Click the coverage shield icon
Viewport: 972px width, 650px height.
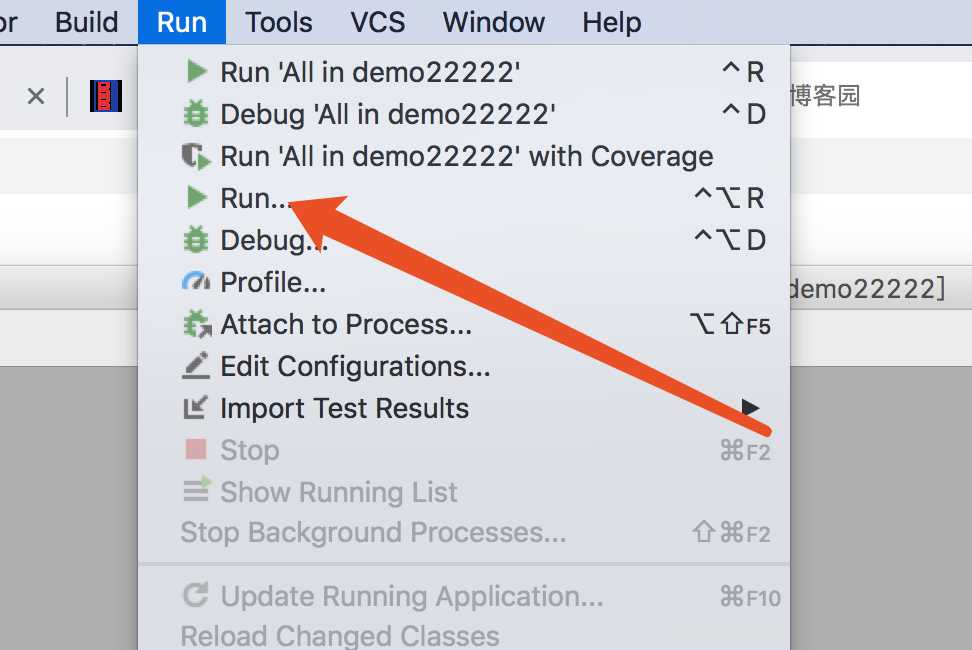tap(196, 156)
